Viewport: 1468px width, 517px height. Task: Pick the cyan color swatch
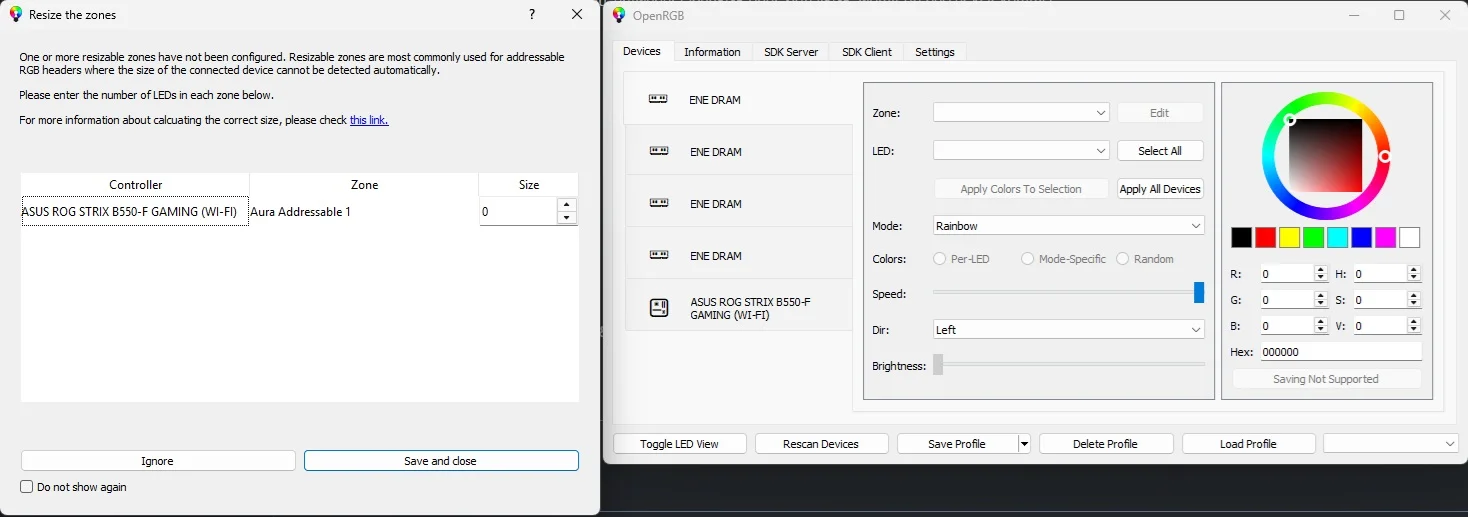(1337, 238)
